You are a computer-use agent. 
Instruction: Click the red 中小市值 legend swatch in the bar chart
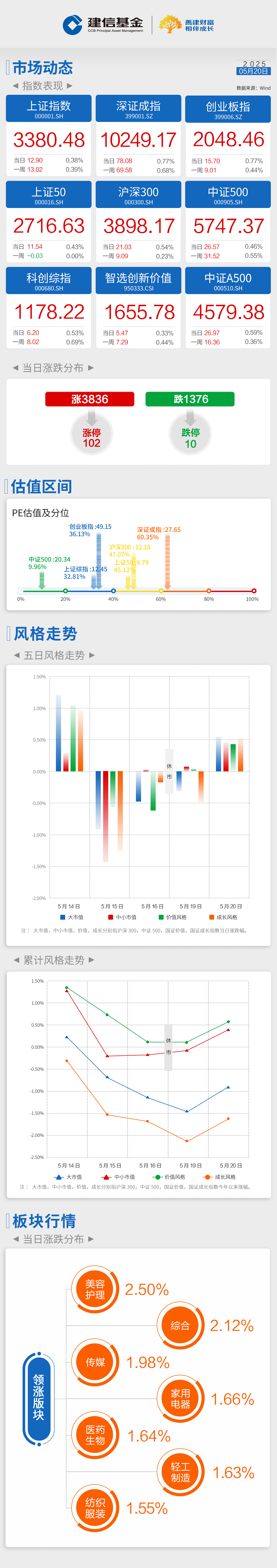tap(111, 917)
